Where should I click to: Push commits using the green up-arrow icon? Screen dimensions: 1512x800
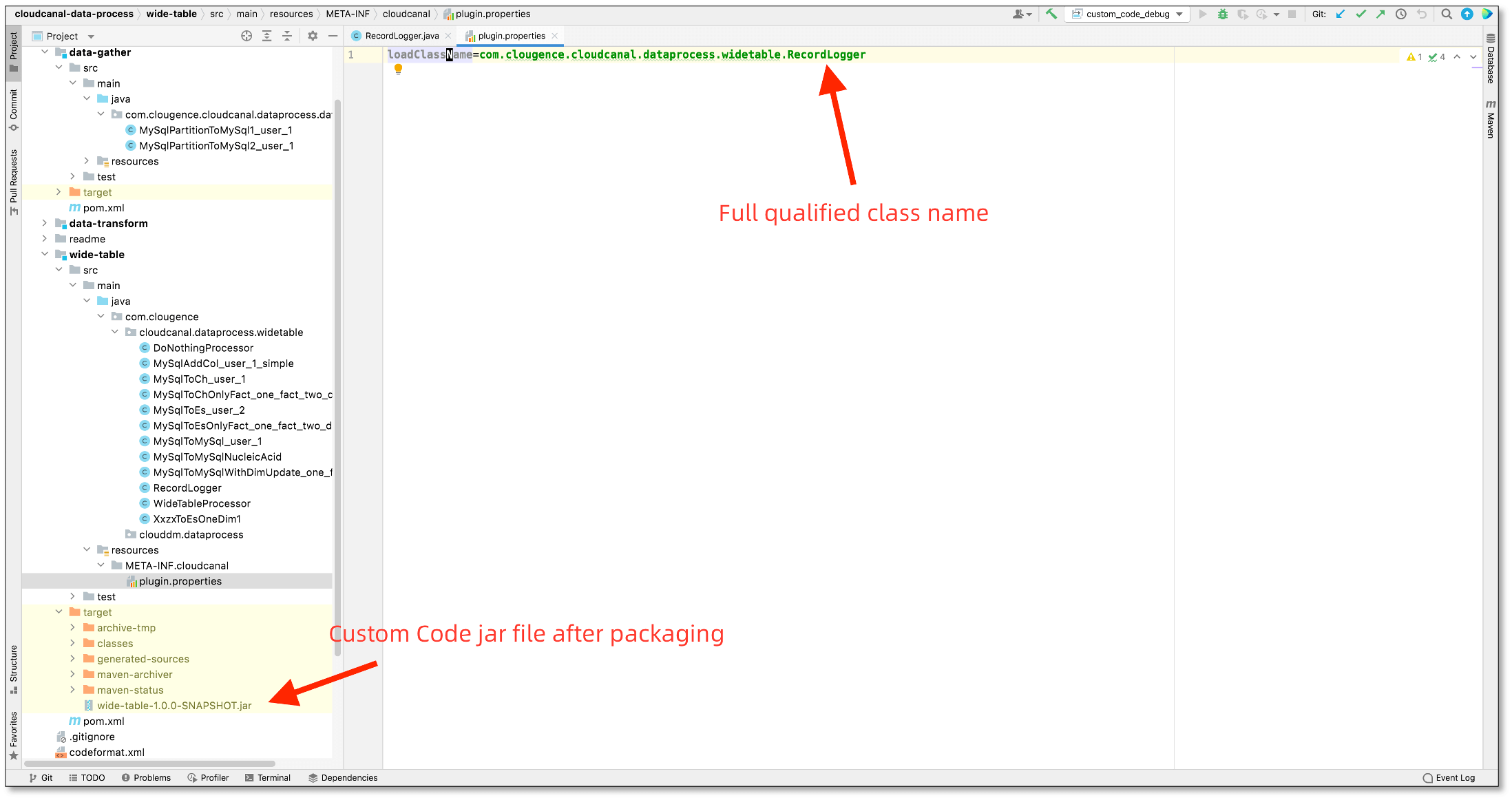pos(1381,14)
